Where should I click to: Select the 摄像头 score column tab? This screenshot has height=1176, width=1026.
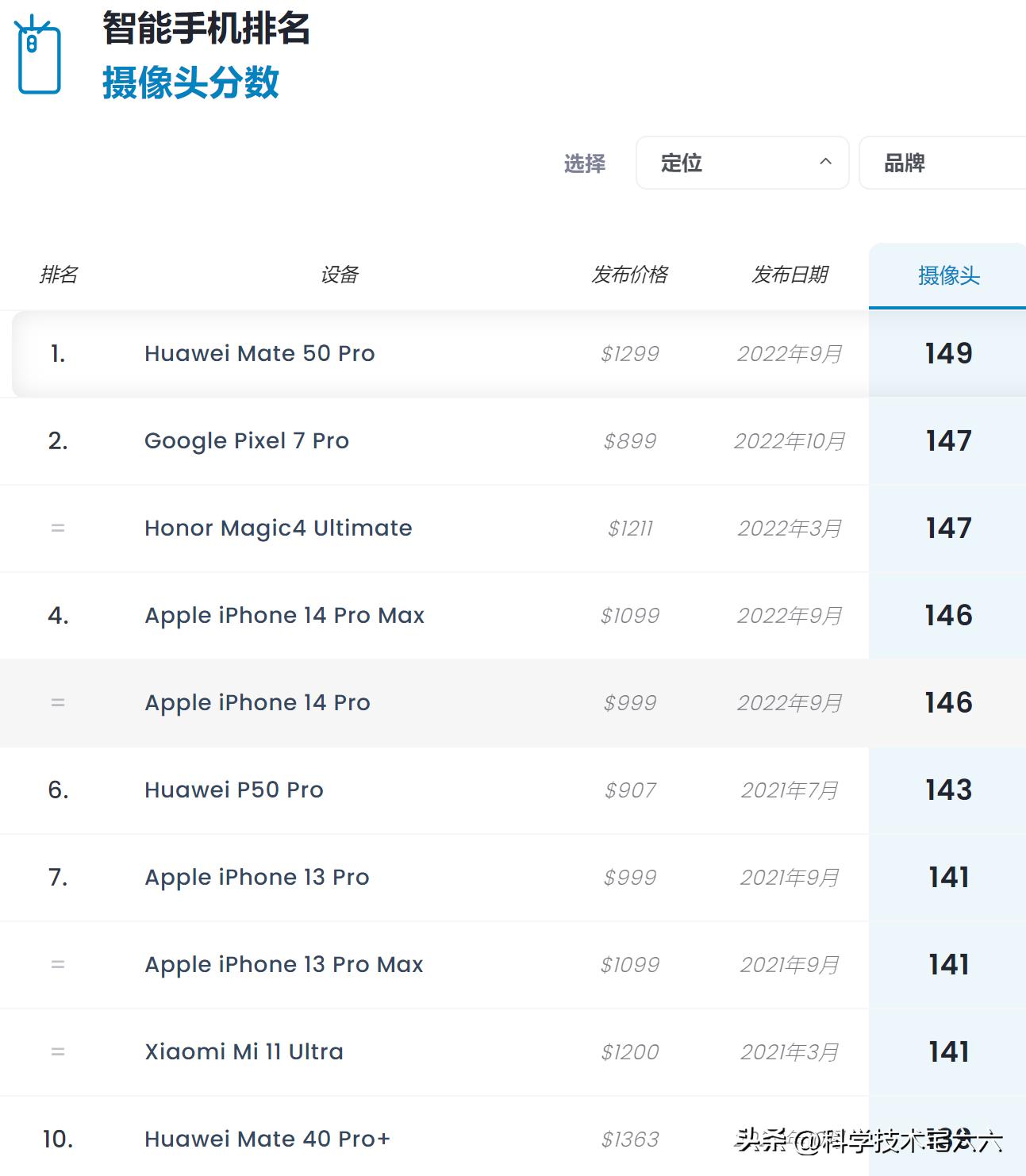click(947, 275)
